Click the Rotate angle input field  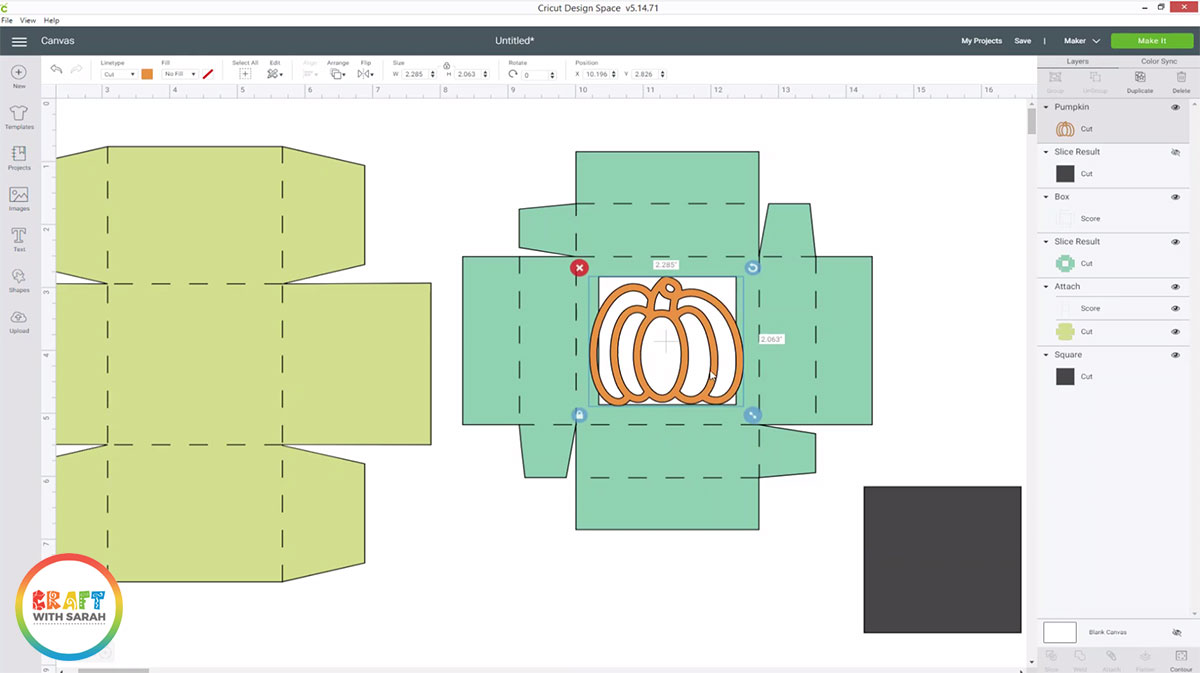[538, 75]
